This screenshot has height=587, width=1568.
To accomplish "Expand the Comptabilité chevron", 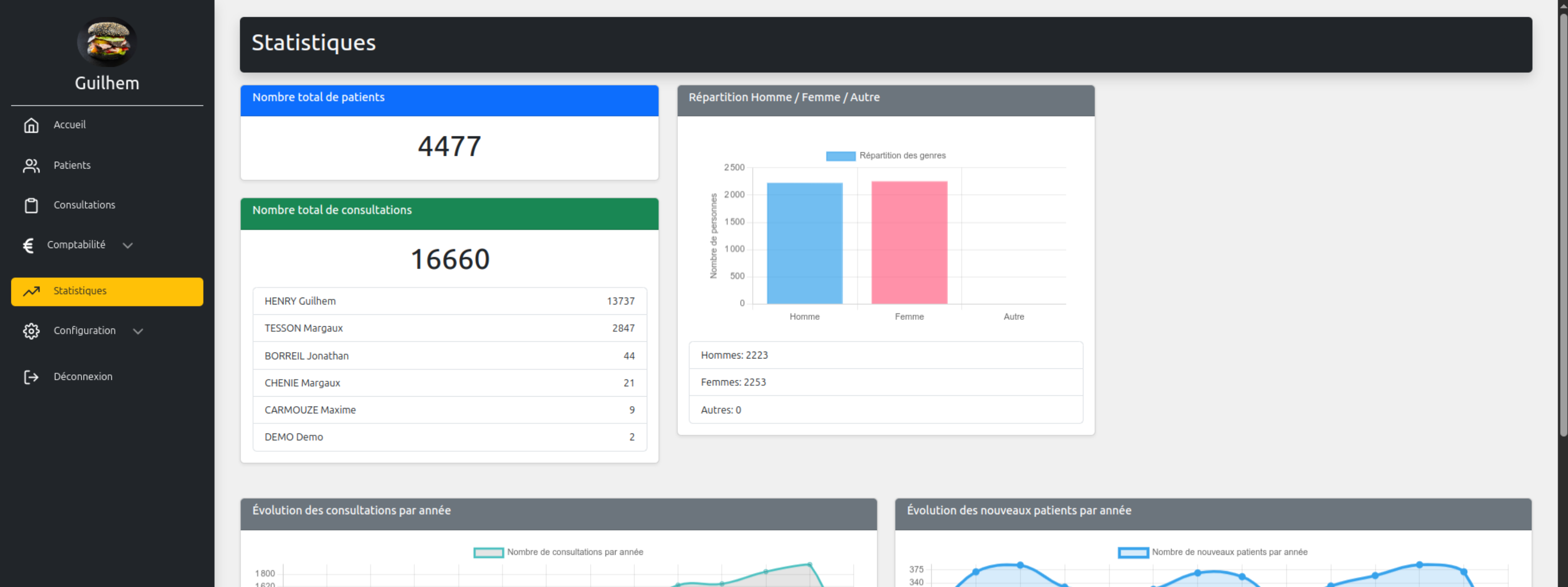I will click(x=127, y=245).
